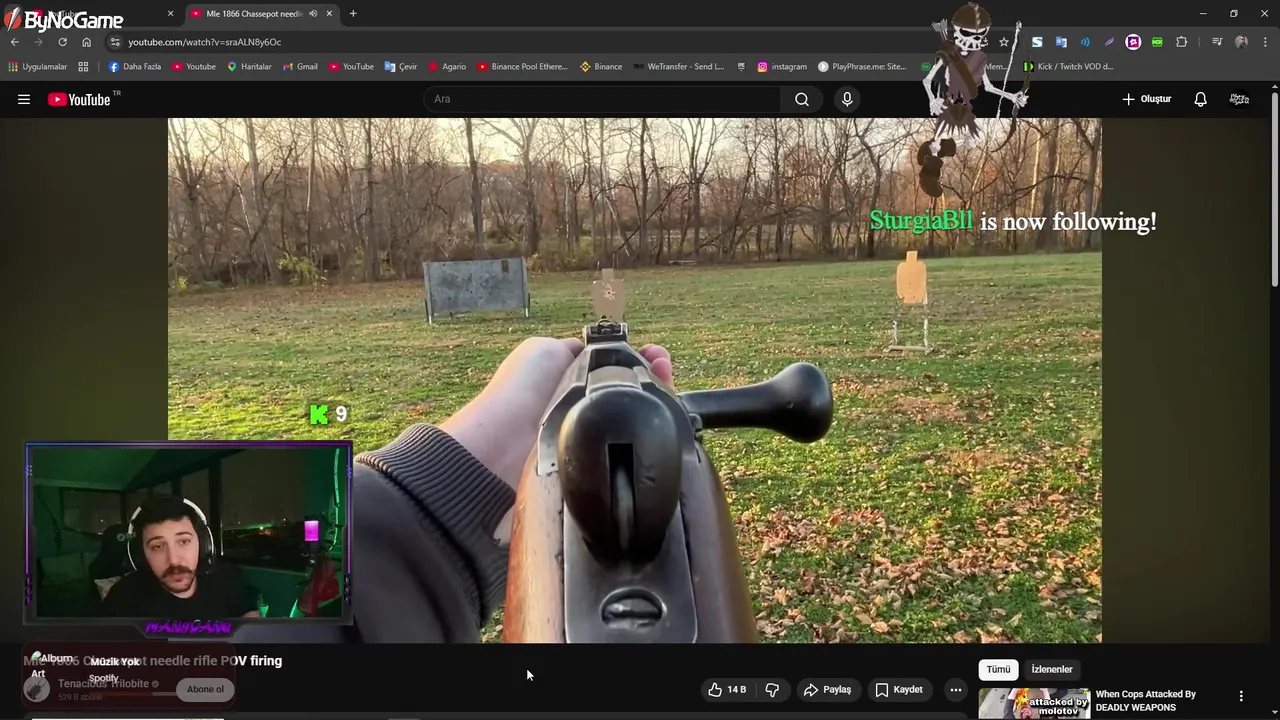1280x720 pixels.
Task: Open the Uygulamalar apps shortcut
Action: pos(38,67)
